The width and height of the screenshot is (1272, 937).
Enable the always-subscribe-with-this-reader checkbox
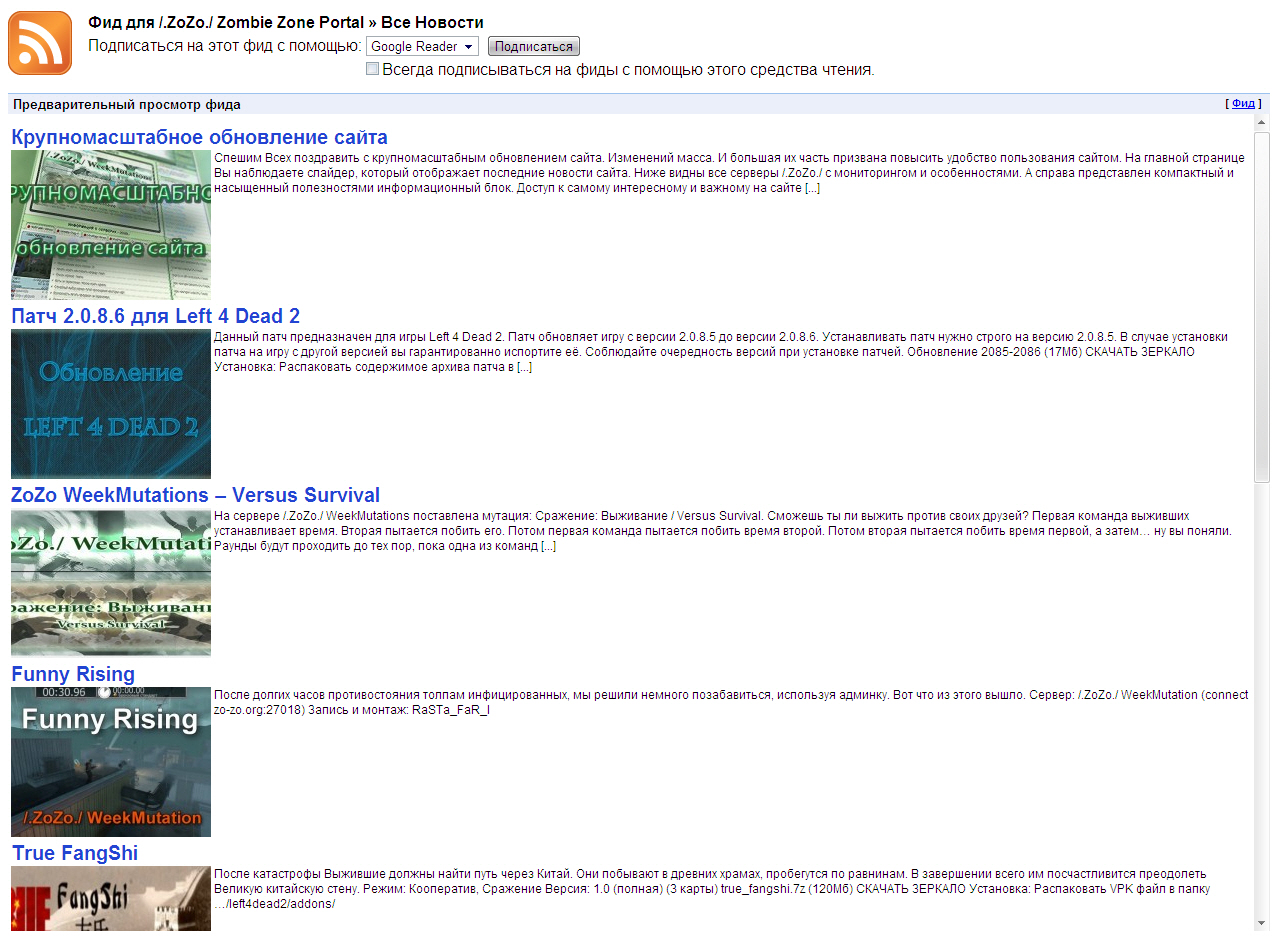click(x=373, y=69)
